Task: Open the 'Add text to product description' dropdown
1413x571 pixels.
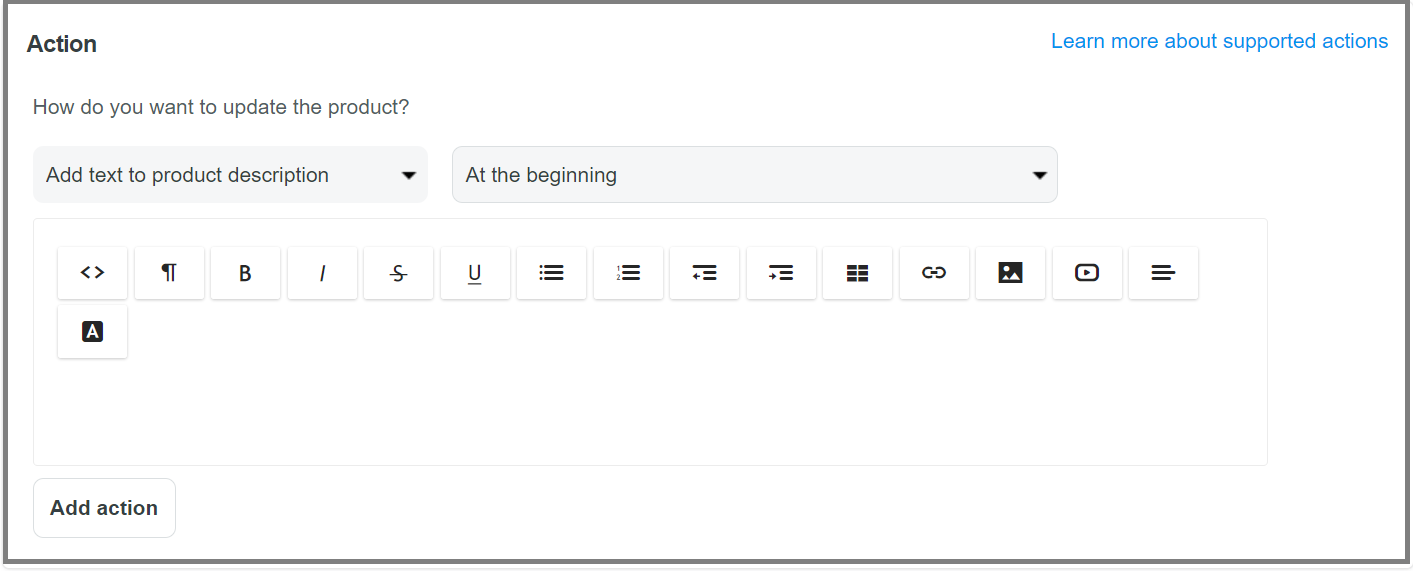Action: coord(230,175)
